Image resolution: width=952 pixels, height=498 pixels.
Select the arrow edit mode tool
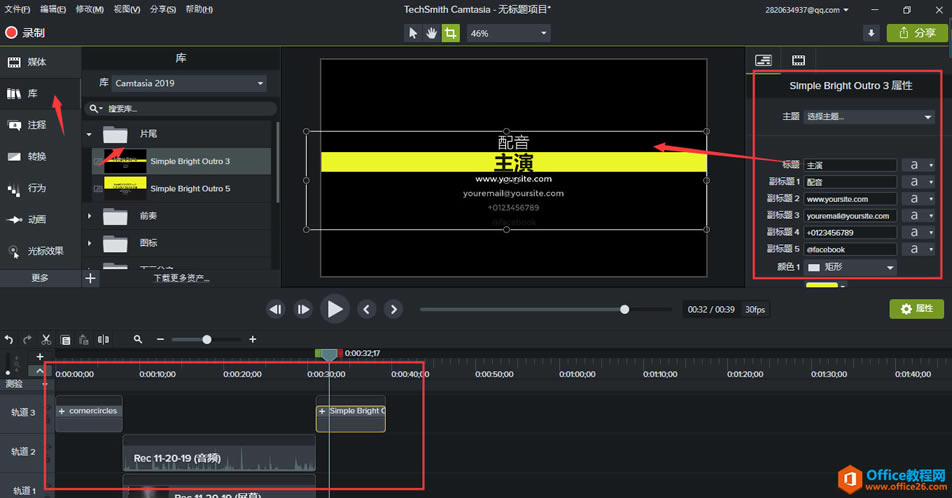(413, 33)
